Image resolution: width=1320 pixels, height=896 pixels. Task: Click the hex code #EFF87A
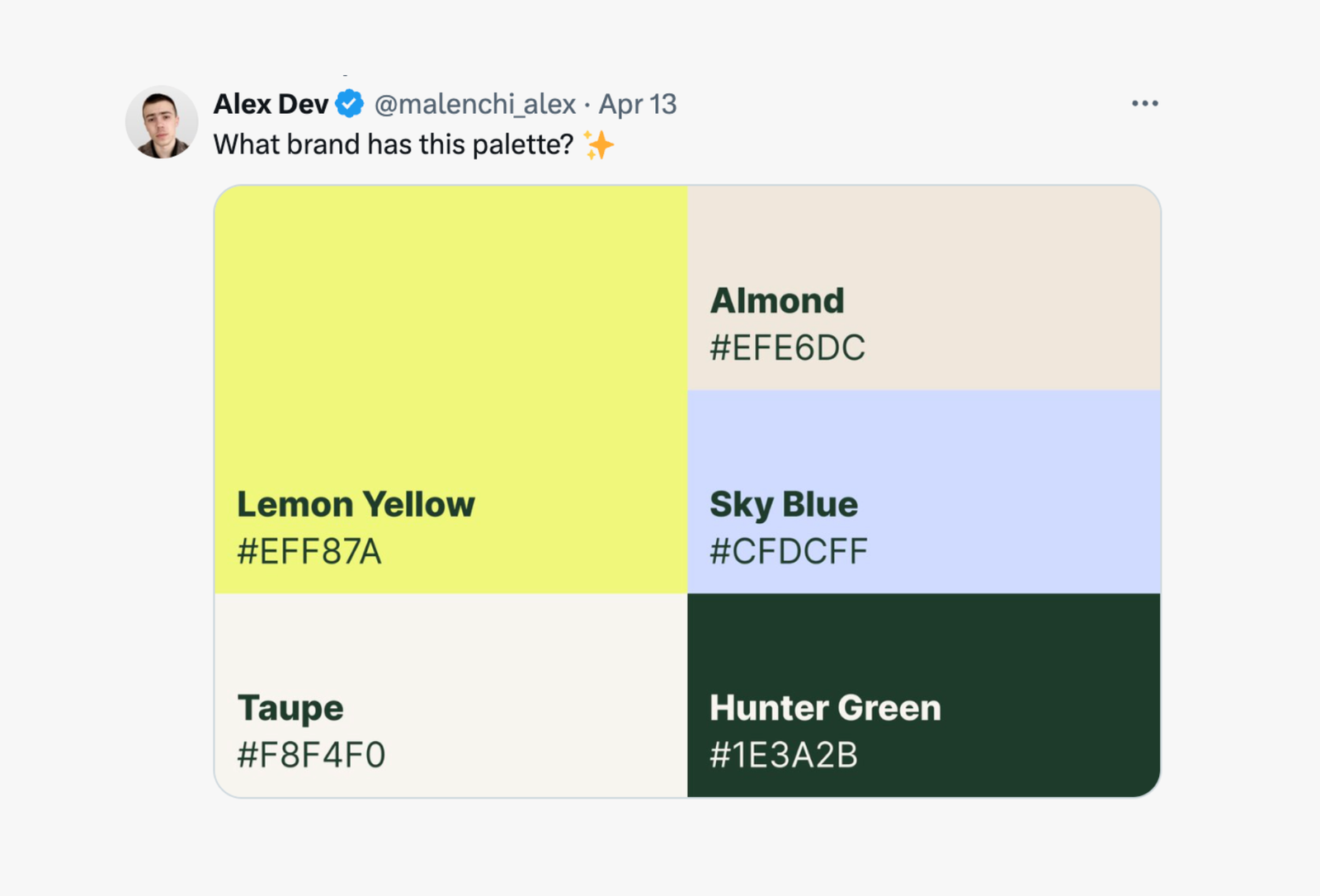[x=308, y=552]
